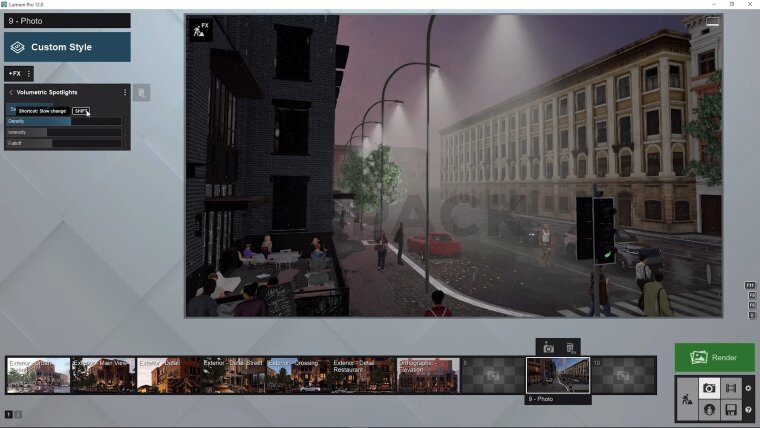Open settings gear icon
This screenshot has height=428, width=760.
point(748,388)
